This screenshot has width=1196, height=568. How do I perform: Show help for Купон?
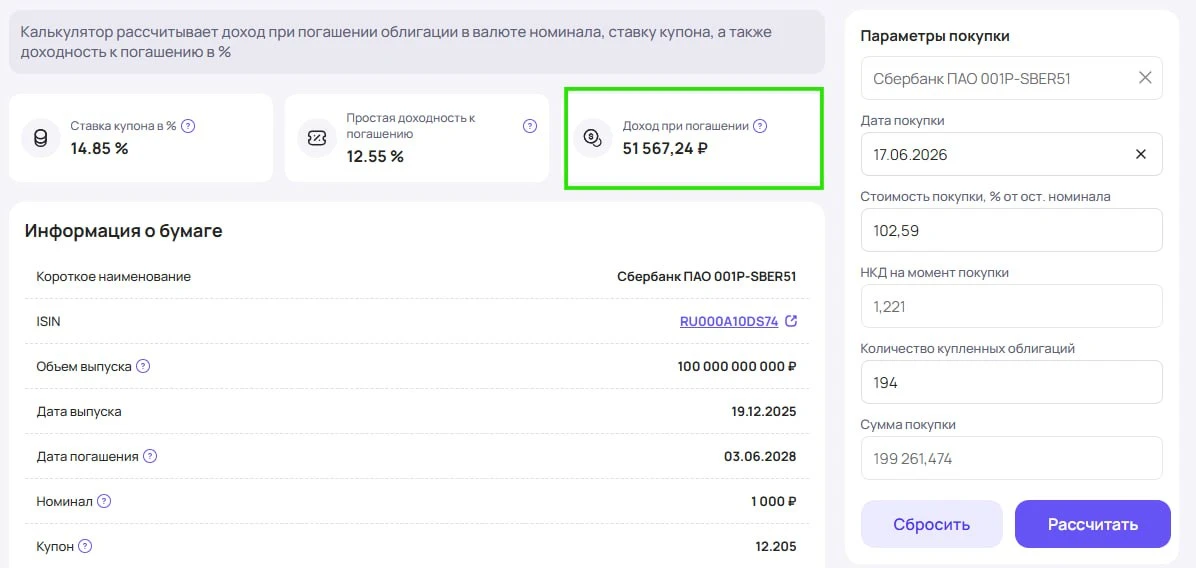tap(85, 547)
